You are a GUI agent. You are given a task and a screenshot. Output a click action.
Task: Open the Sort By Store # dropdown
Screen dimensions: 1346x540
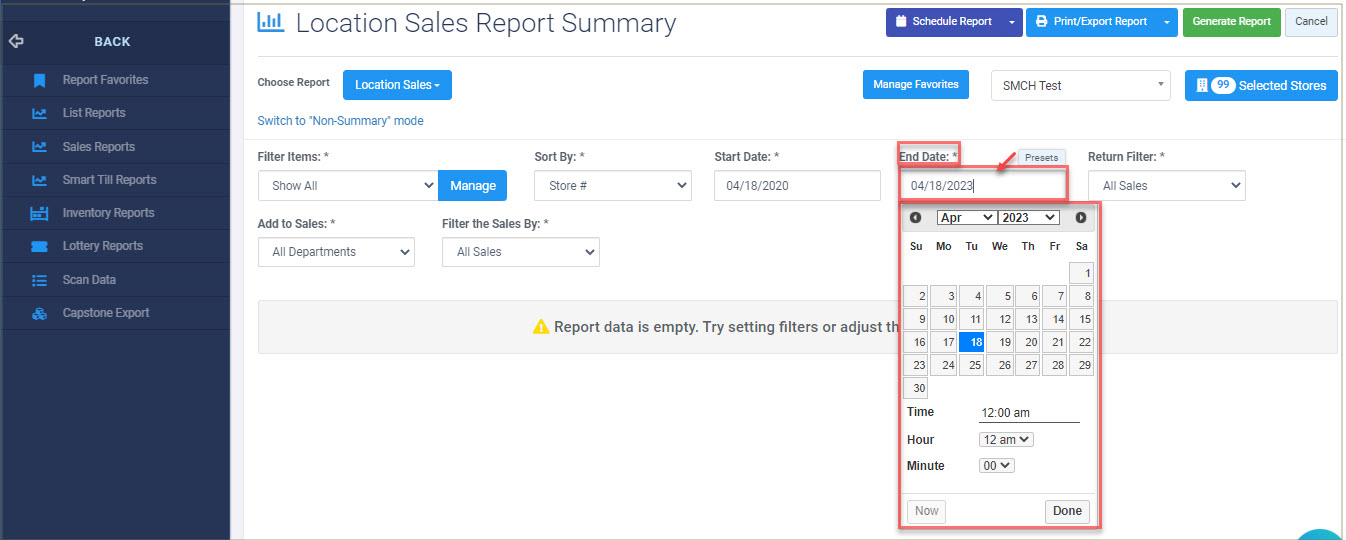click(x=613, y=186)
